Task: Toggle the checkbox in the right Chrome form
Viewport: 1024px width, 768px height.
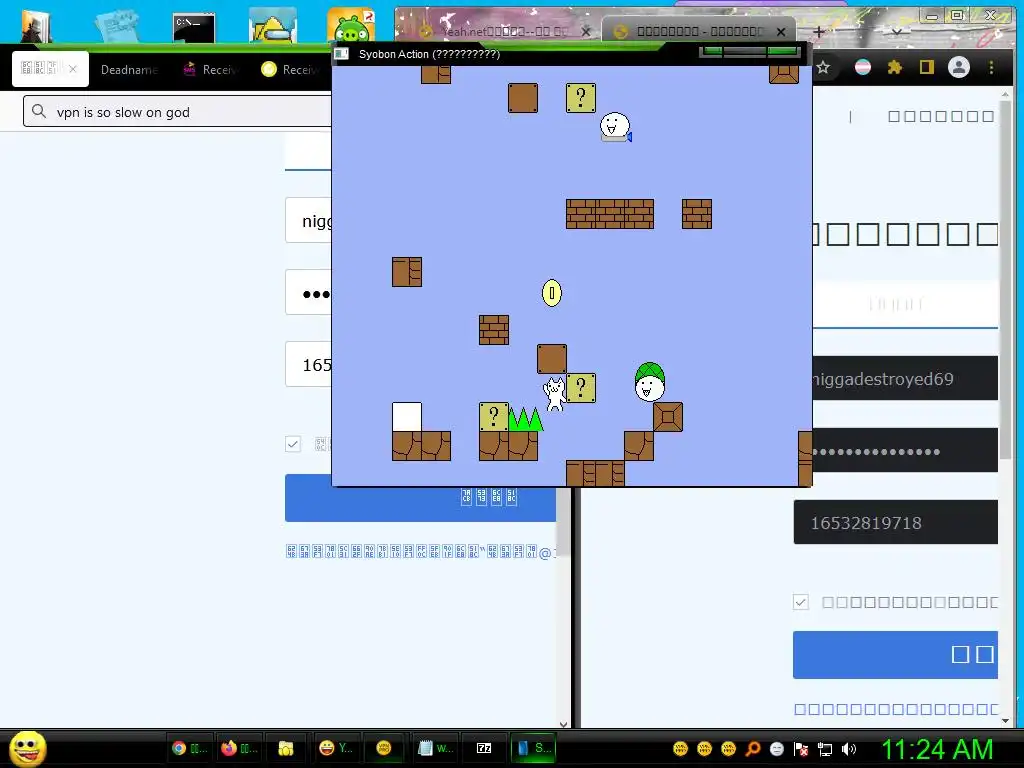Action: [801, 601]
